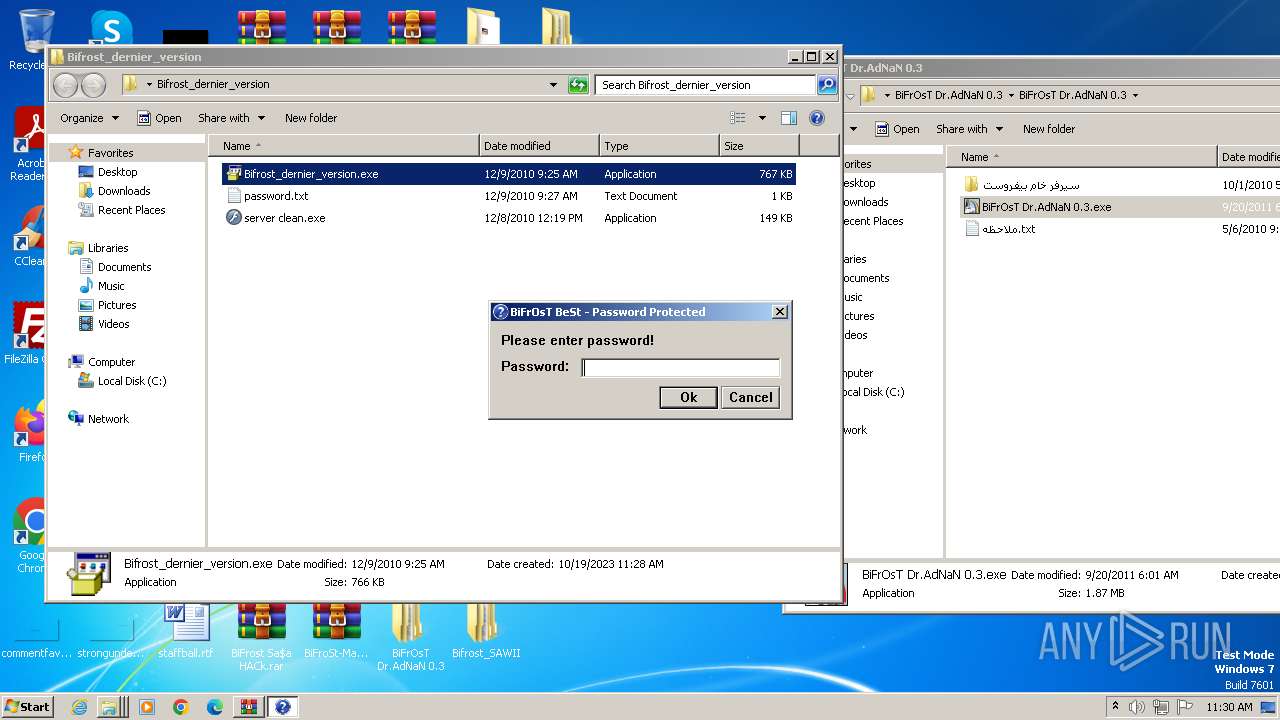Sort by Name column in back window

pyautogui.click(x=1081, y=157)
